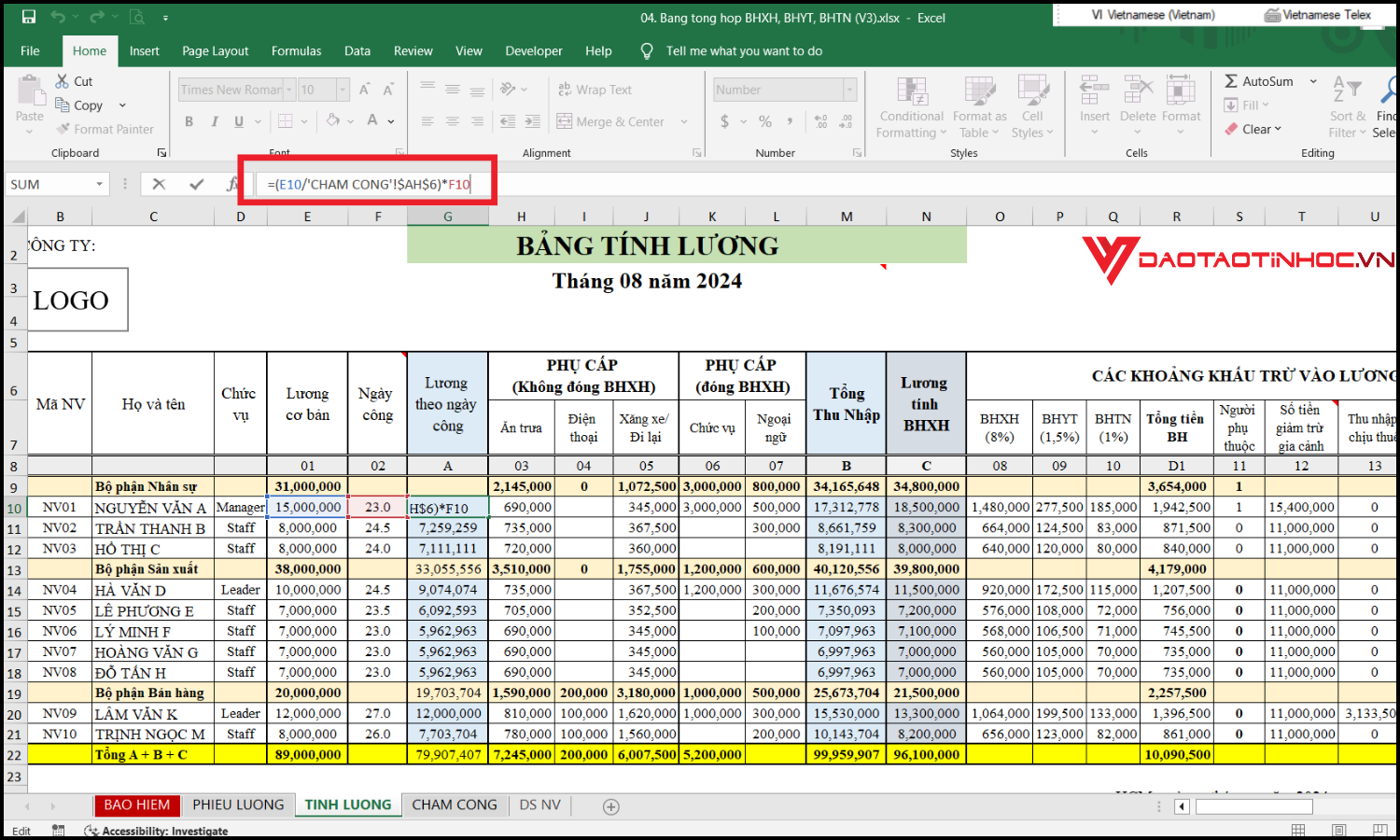Click Insert cells button
Viewport: 1400px width, 840px height.
(x=1095, y=105)
